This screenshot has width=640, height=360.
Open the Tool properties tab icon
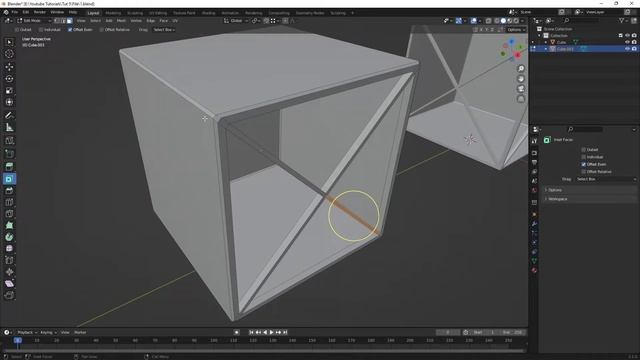[534, 141]
